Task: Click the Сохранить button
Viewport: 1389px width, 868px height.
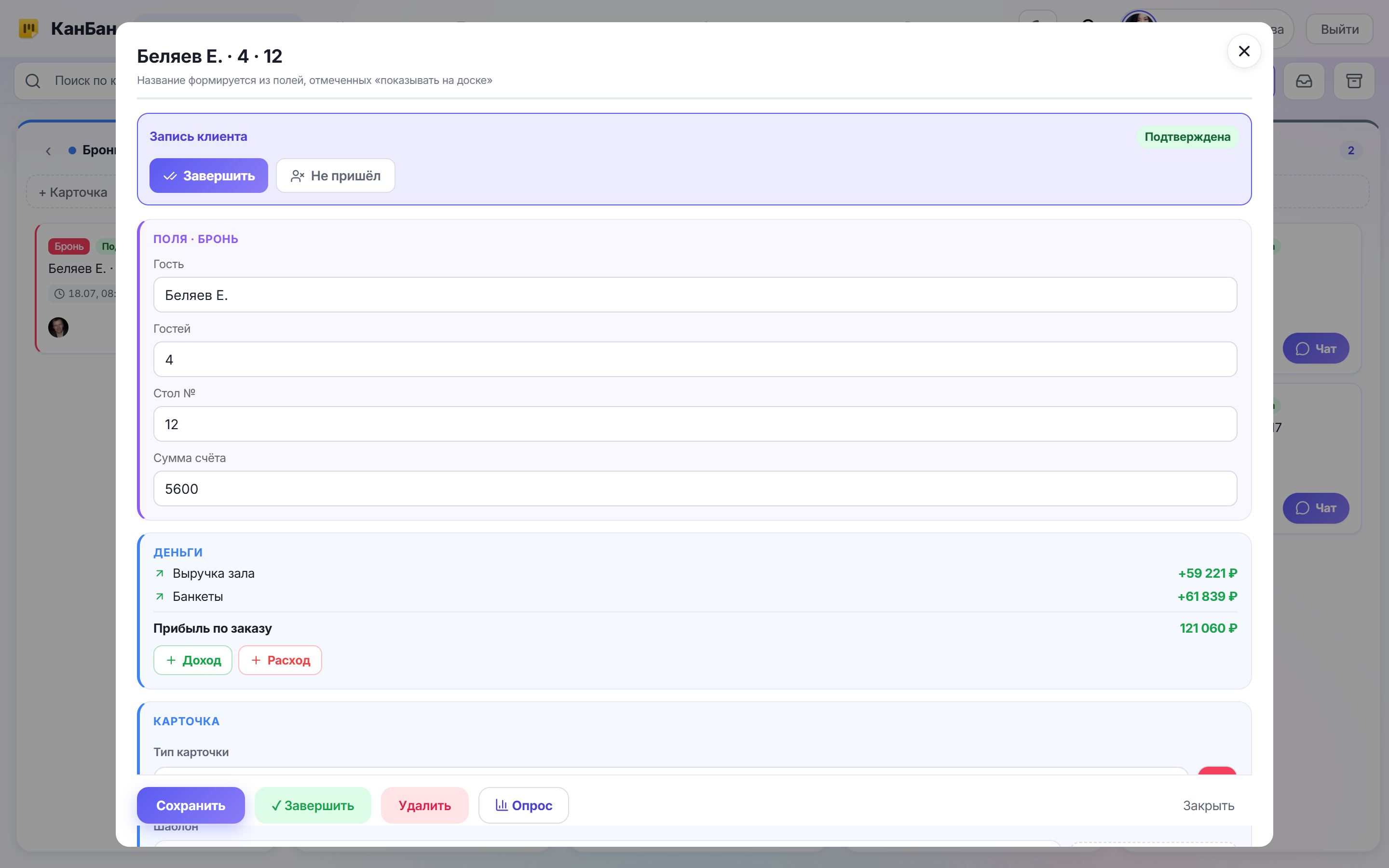Action: point(191,805)
